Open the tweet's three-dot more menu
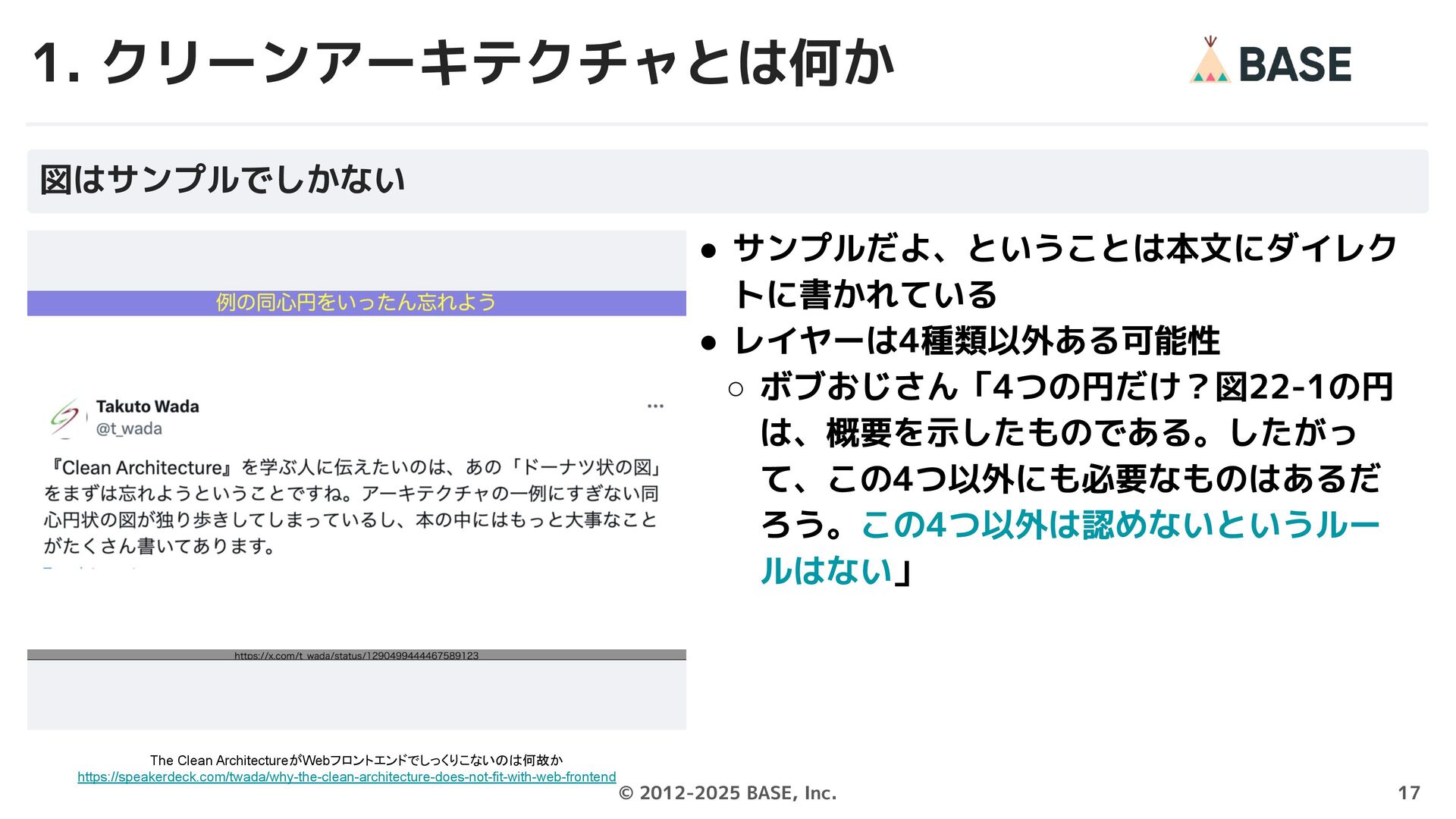This screenshot has height=819, width=1456. point(655,406)
